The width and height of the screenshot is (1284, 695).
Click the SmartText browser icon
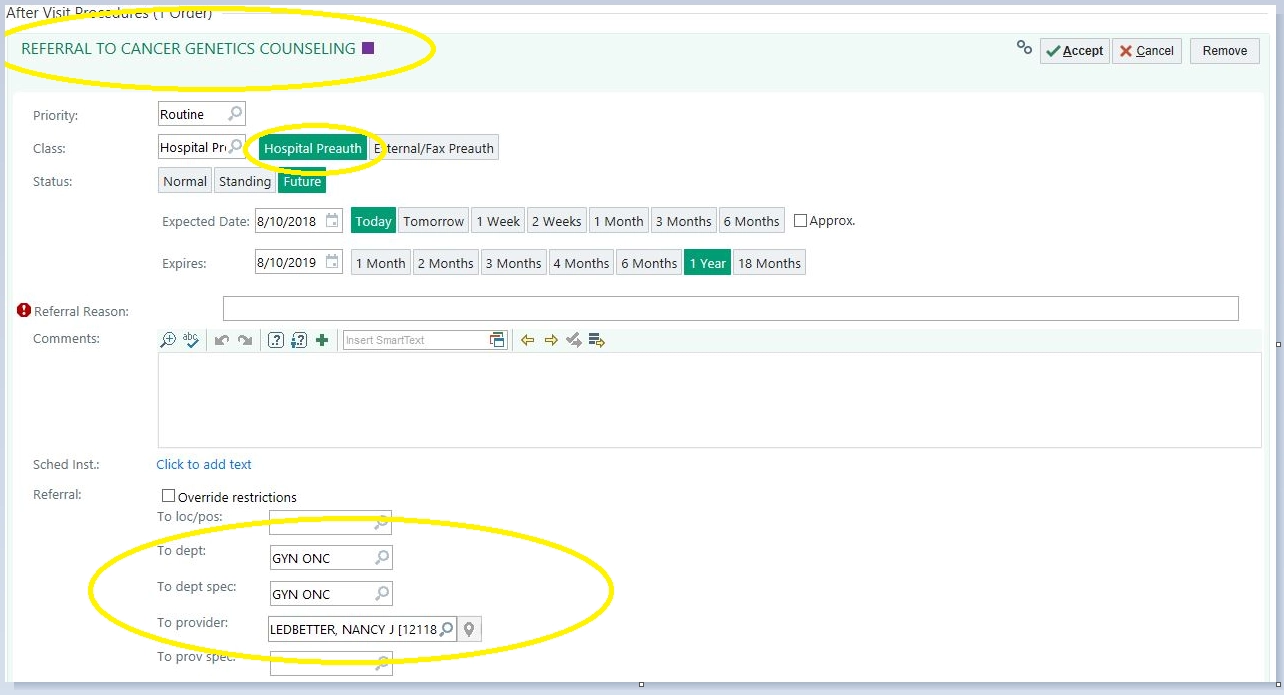[x=497, y=340]
